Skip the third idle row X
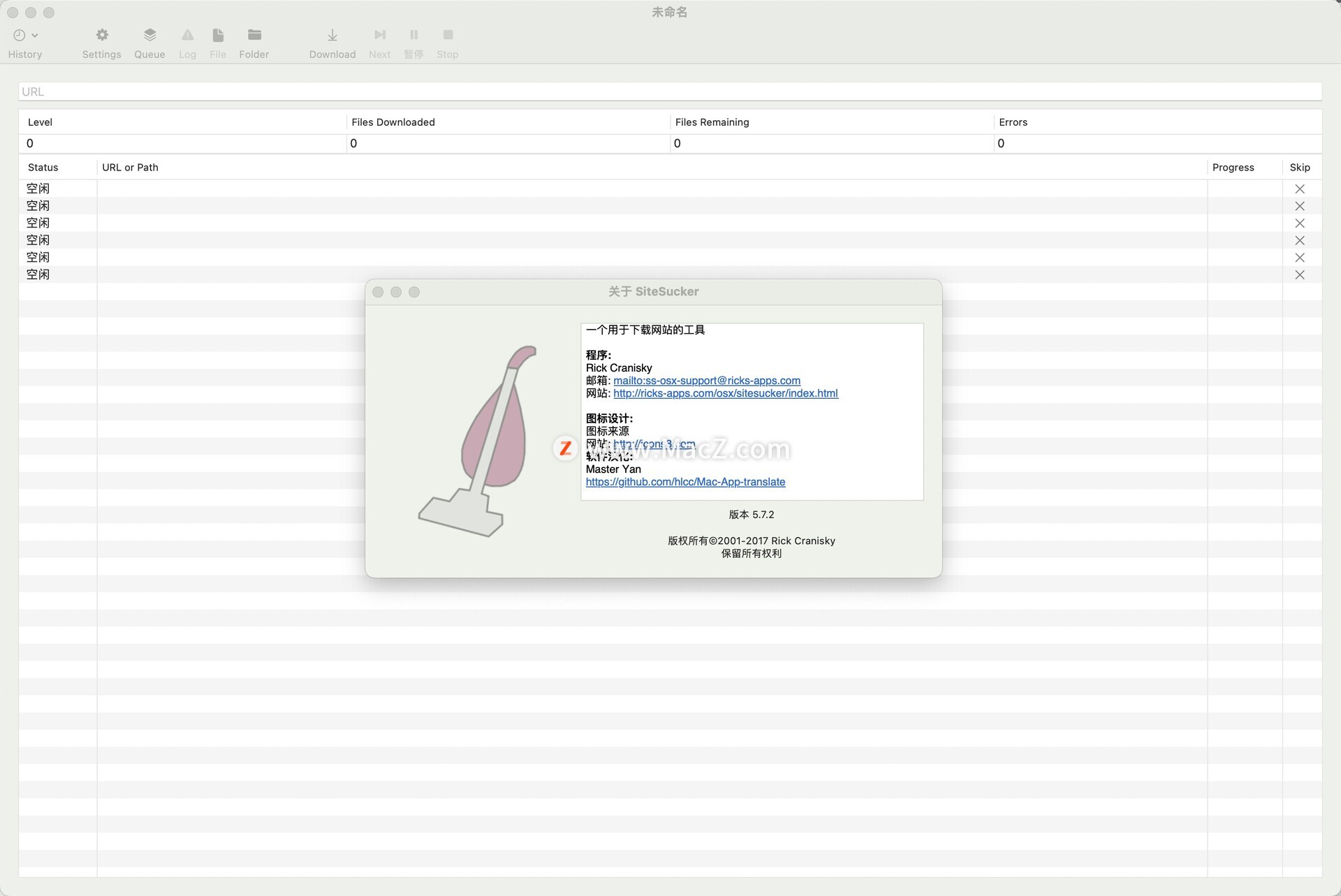The image size is (1341, 896). point(1299,223)
